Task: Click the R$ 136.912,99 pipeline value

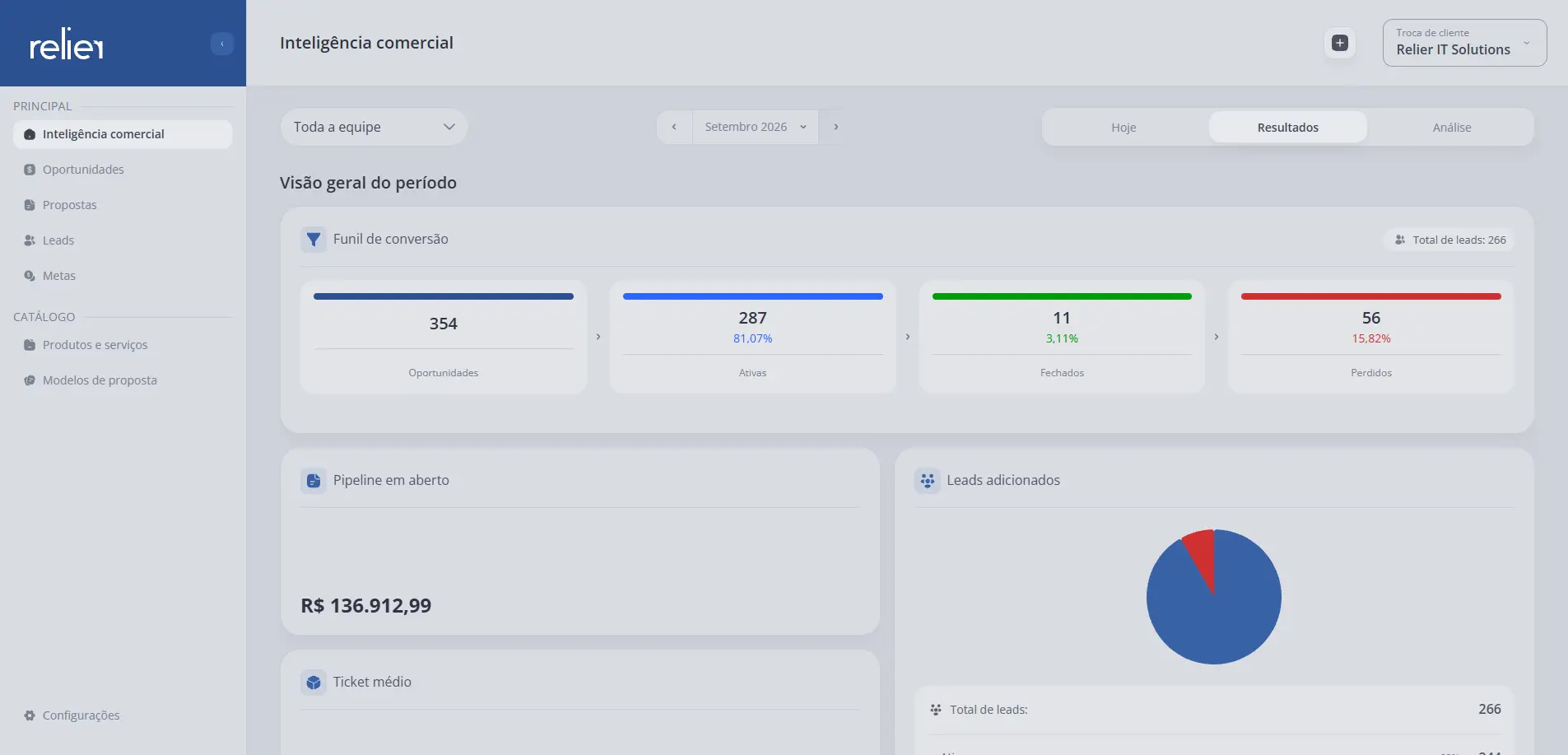Action: [366, 606]
